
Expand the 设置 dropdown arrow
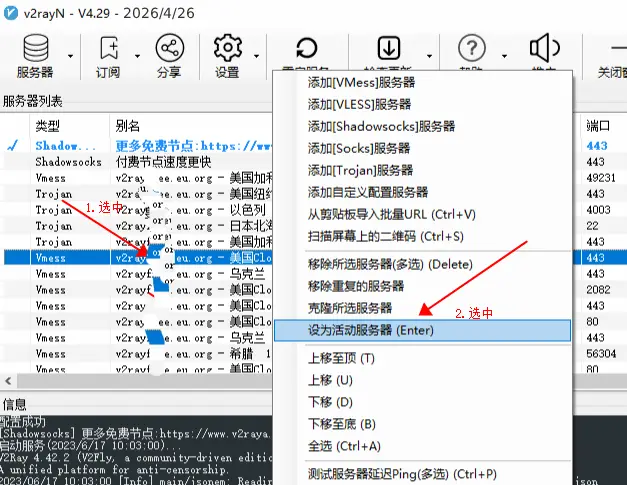[256, 56]
